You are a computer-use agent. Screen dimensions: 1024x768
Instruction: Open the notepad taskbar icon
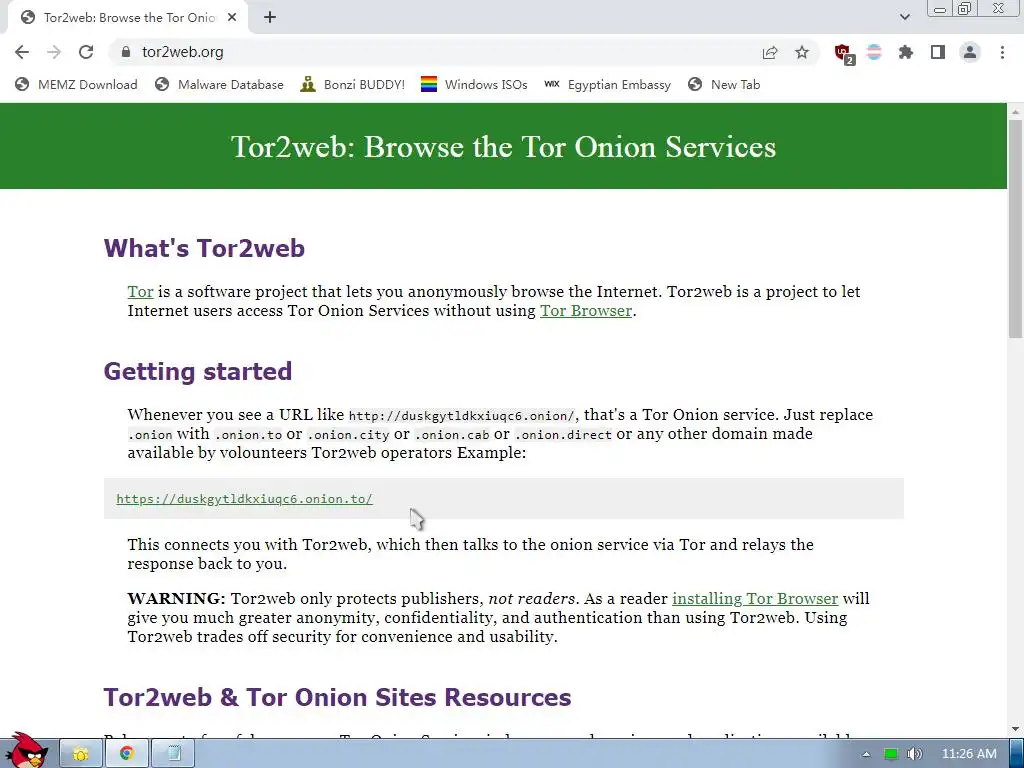(173, 754)
